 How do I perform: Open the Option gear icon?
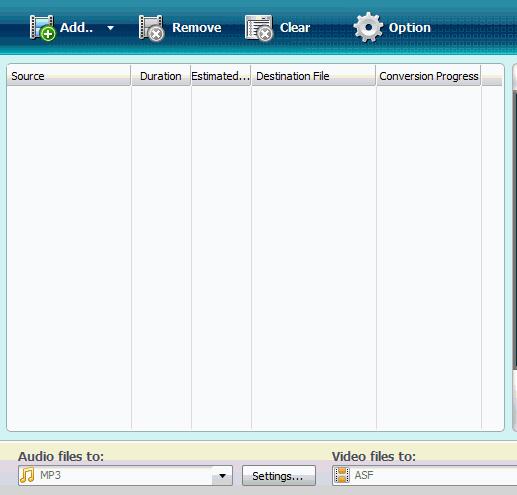pos(368,27)
